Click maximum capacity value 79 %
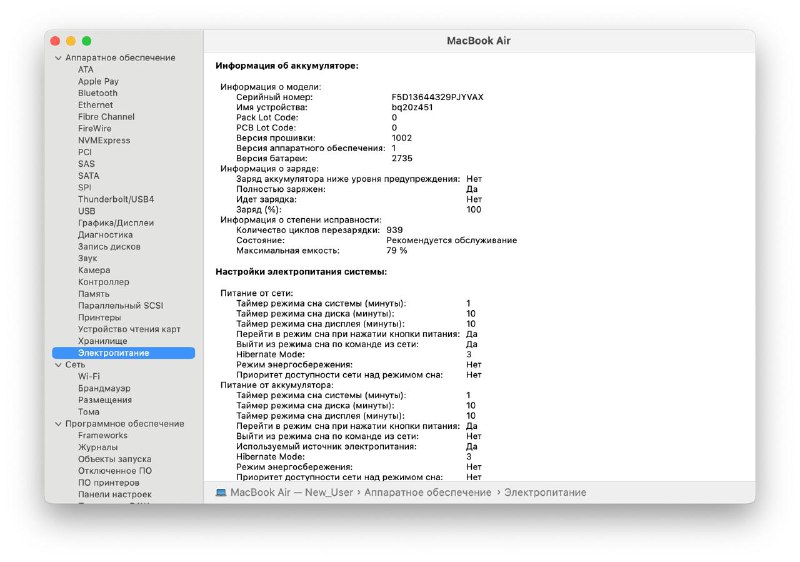Screen dimensions: 800x562 coord(397,250)
